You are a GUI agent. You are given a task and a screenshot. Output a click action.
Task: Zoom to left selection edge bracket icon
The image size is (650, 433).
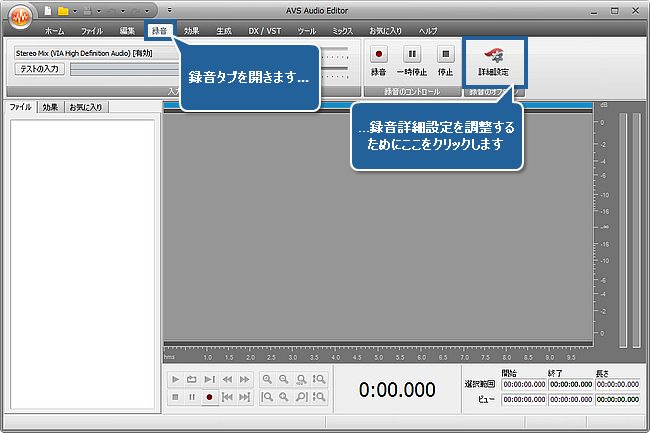click(x=267, y=397)
